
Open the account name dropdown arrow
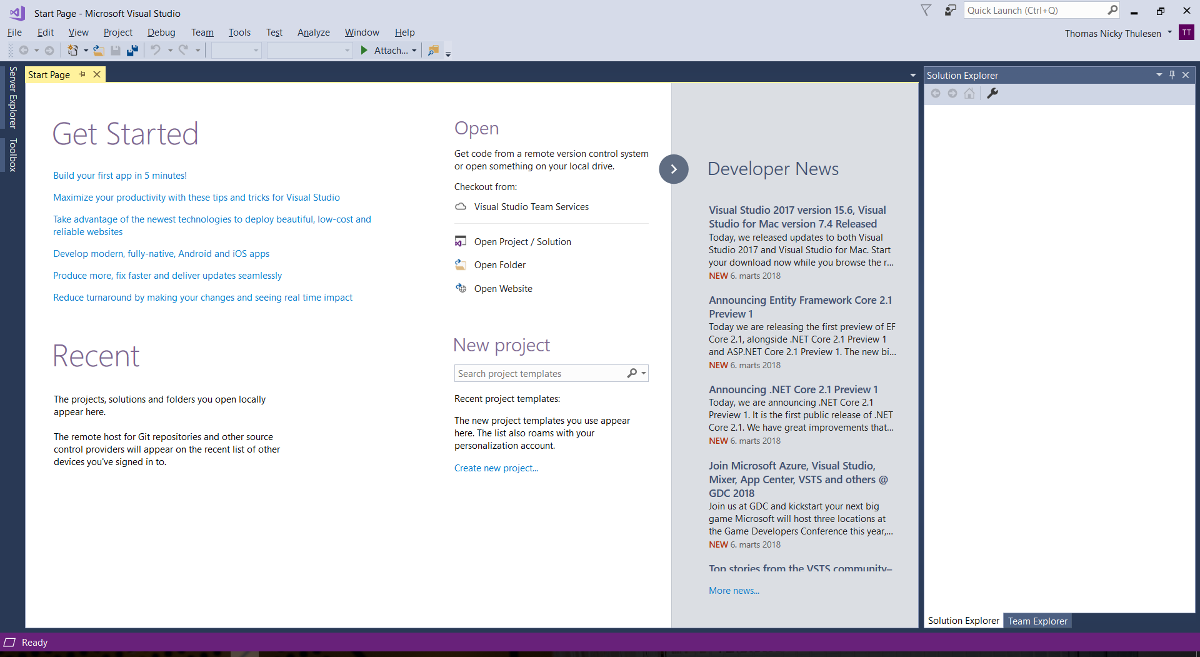tap(1170, 33)
